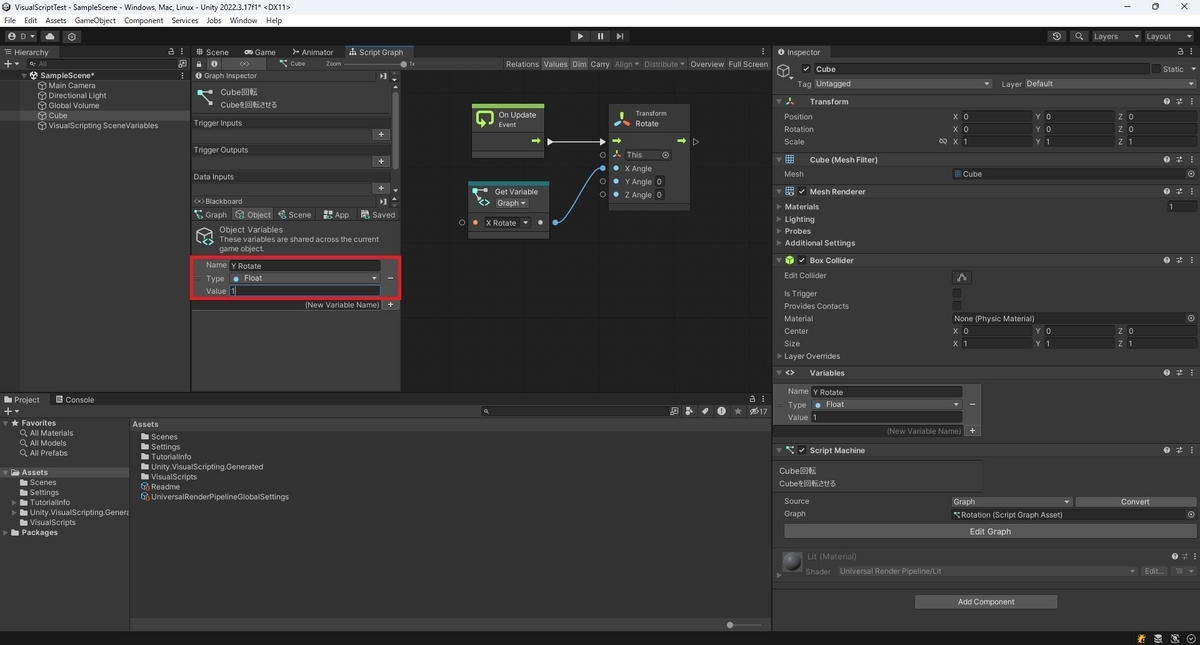Open the Mesh object picker circle

pos(1191,174)
